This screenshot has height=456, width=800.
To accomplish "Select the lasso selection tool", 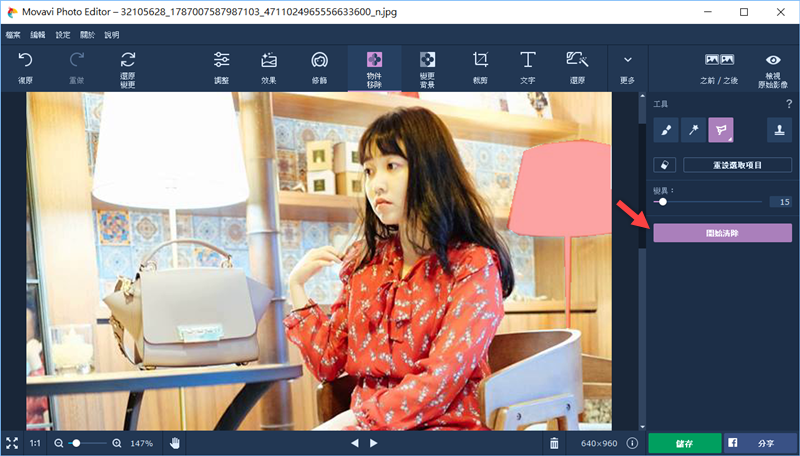I will [721, 129].
